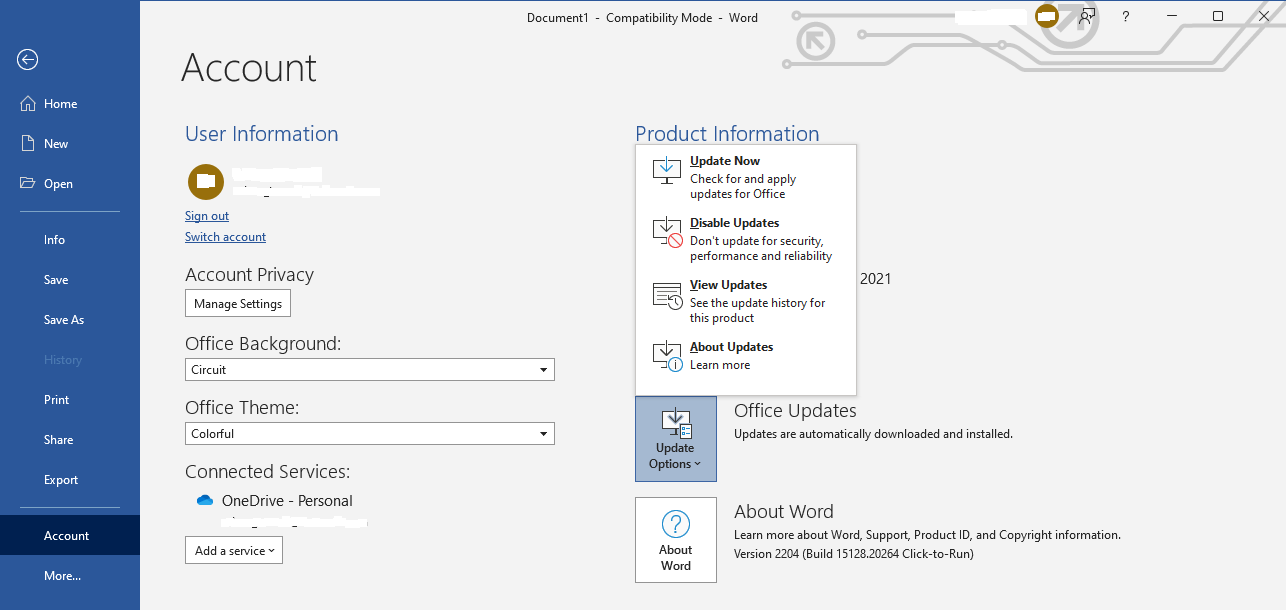Click "Updates are automatically downloaded and installed."
The height and width of the screenshot is (610, 1286).
[874, 434]
